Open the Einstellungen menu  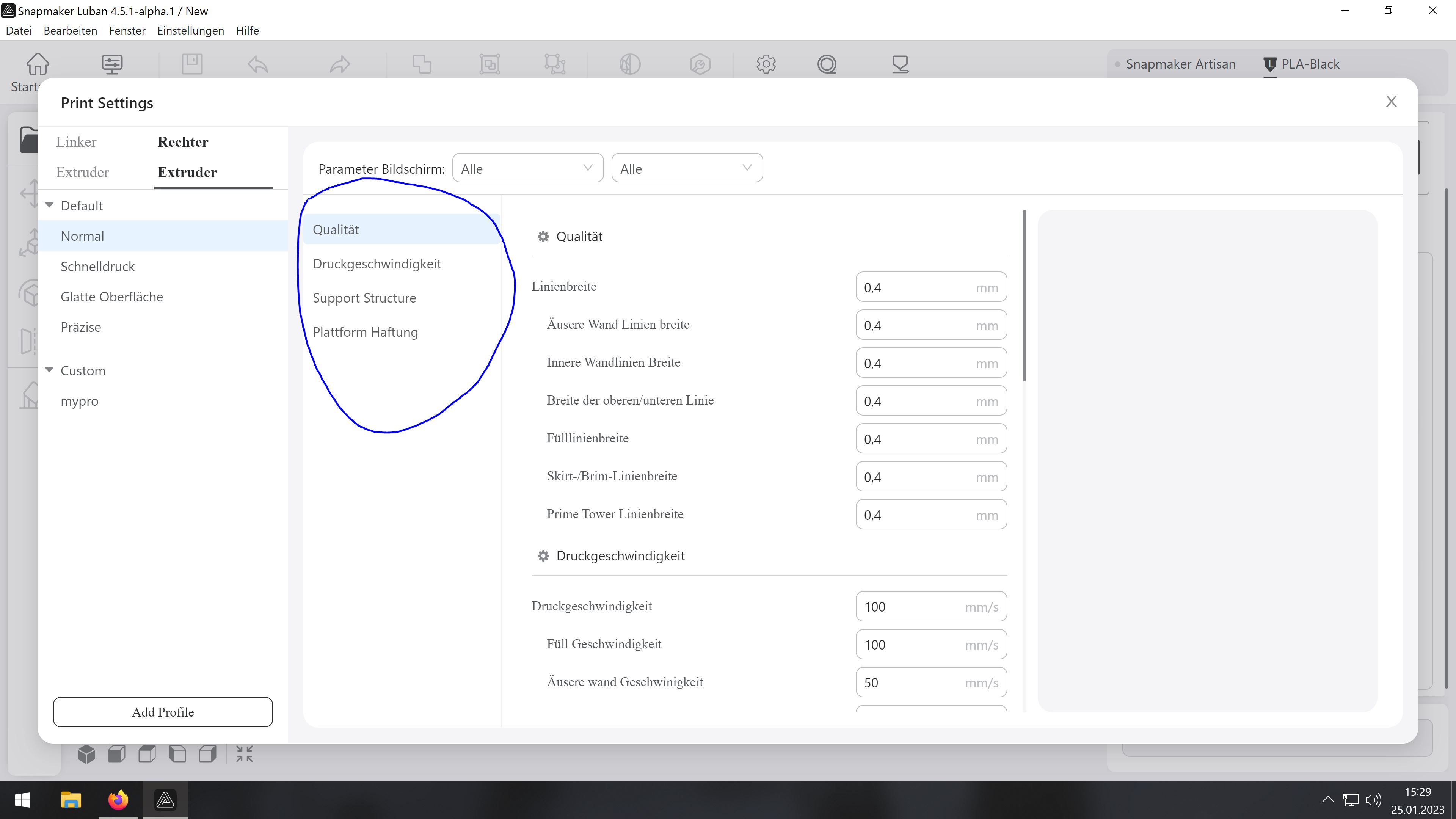[x=190, y=30]
